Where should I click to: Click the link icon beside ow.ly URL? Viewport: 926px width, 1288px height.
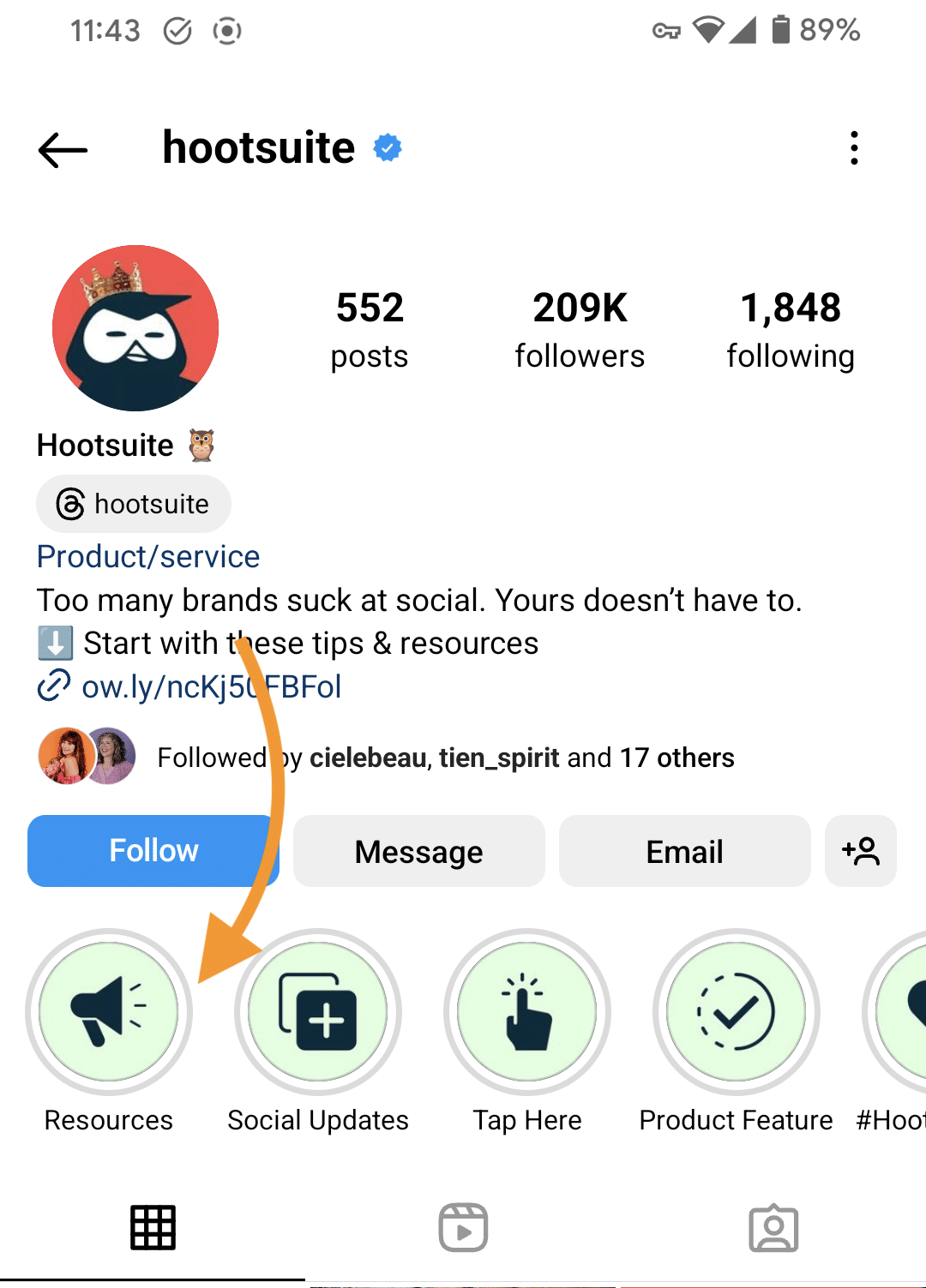pos(52,686)
